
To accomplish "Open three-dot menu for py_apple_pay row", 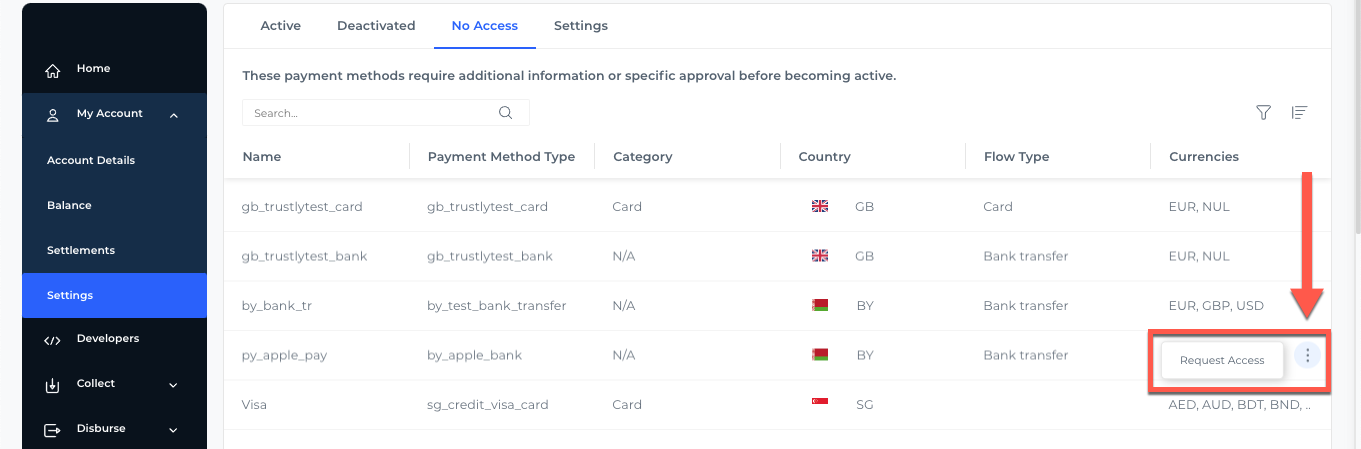I will [x=1307, y=355].
